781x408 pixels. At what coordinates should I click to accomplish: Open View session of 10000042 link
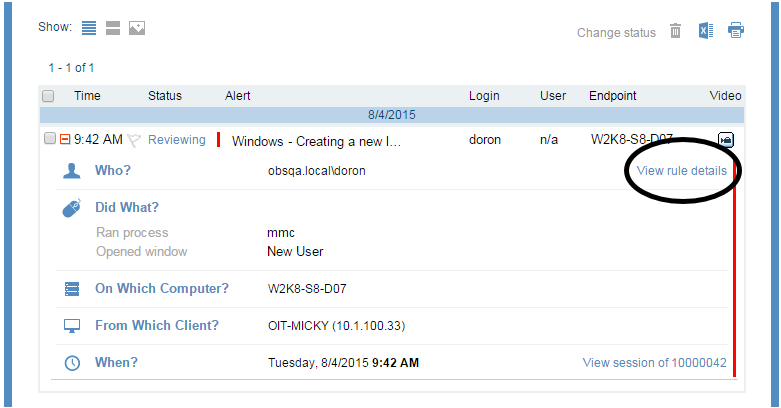point(654,362)
